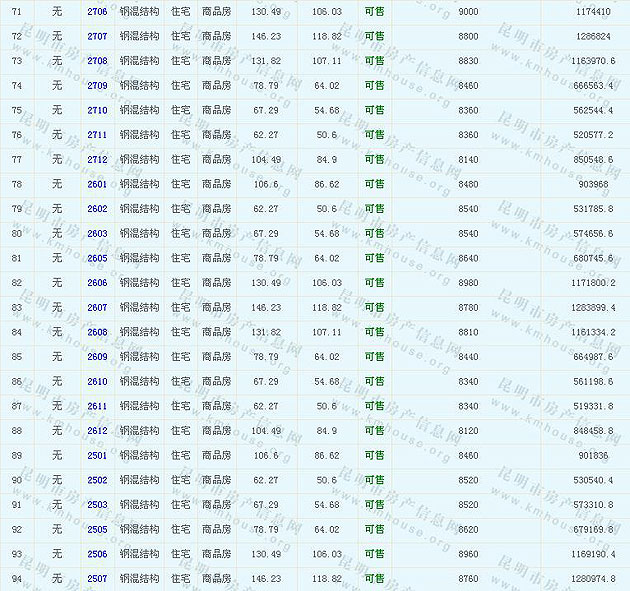Open the 2605 room link
This screenshot has width=630, height=591.
[x=97, y=258]
